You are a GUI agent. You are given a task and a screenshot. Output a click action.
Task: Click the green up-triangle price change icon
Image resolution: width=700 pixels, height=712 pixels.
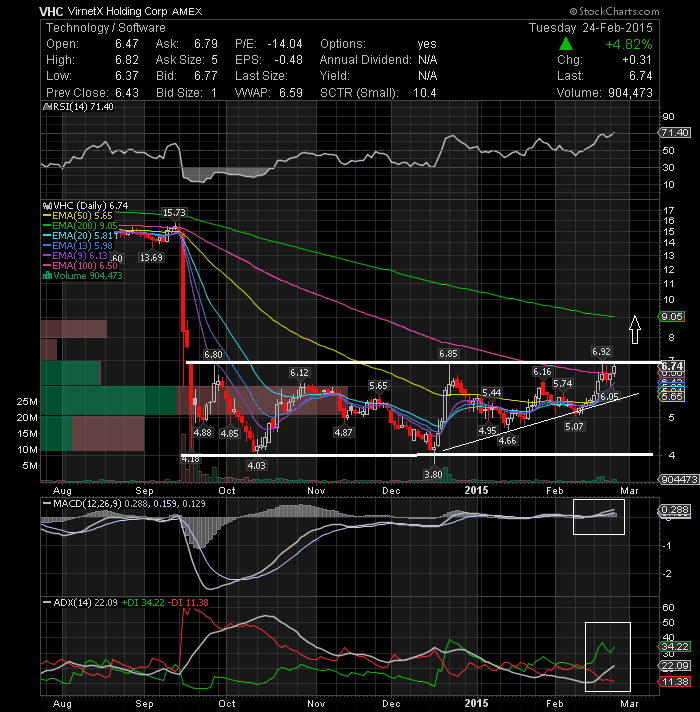565,44
